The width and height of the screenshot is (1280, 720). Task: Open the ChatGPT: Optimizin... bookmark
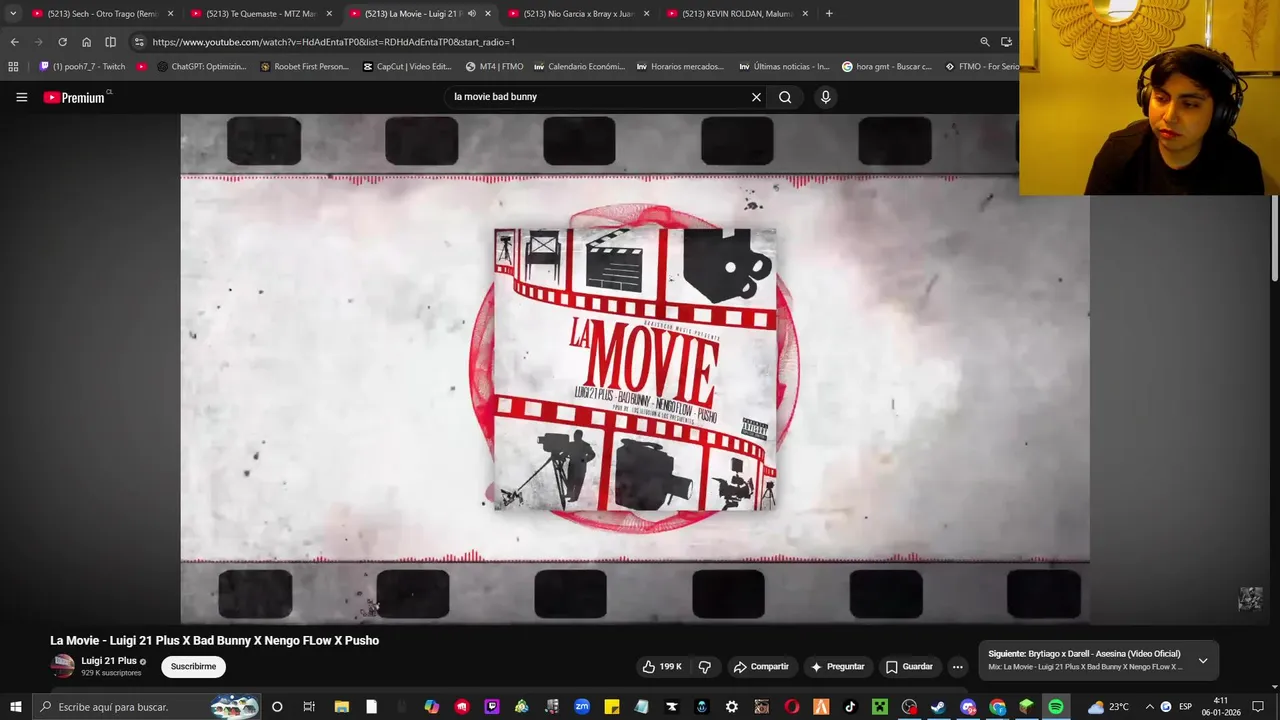tap(201, 67)
